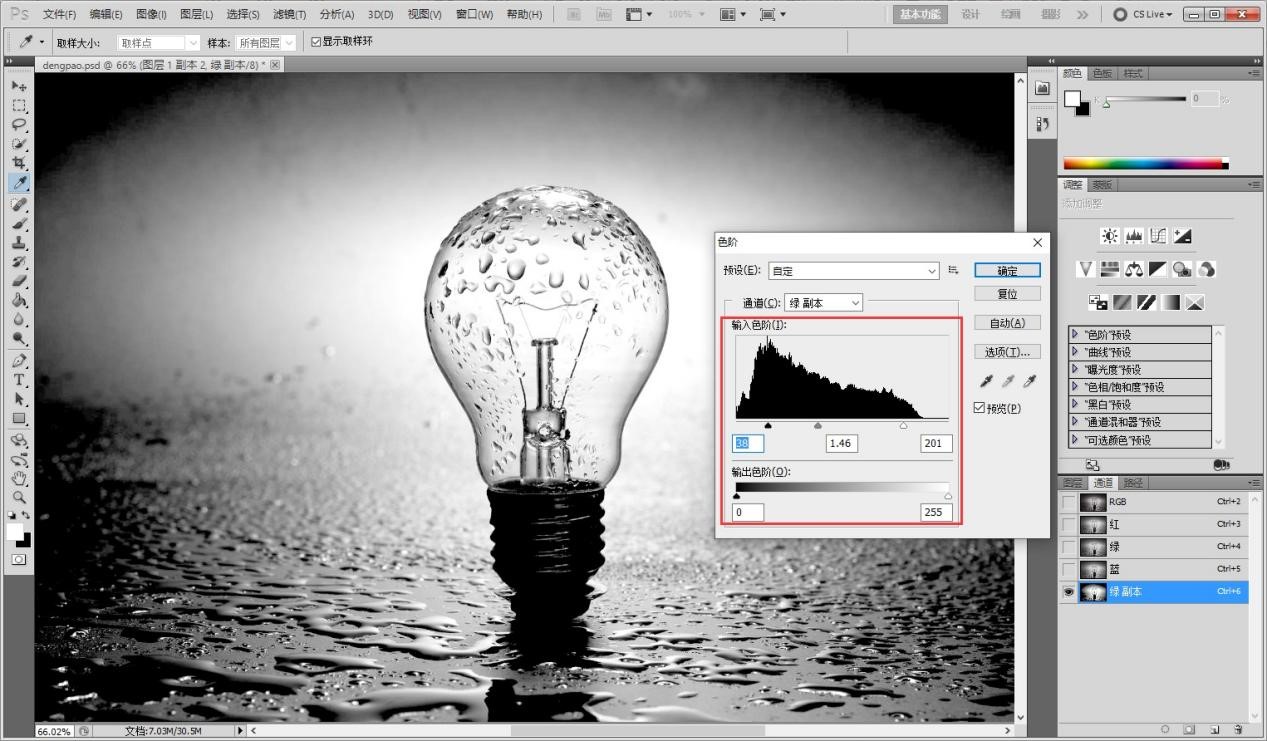The height and width of the screenshot is (741, 1267).
Task: Disable the 预览 preview checkbox
Action: pyautogui.click(x=978, y=407)
